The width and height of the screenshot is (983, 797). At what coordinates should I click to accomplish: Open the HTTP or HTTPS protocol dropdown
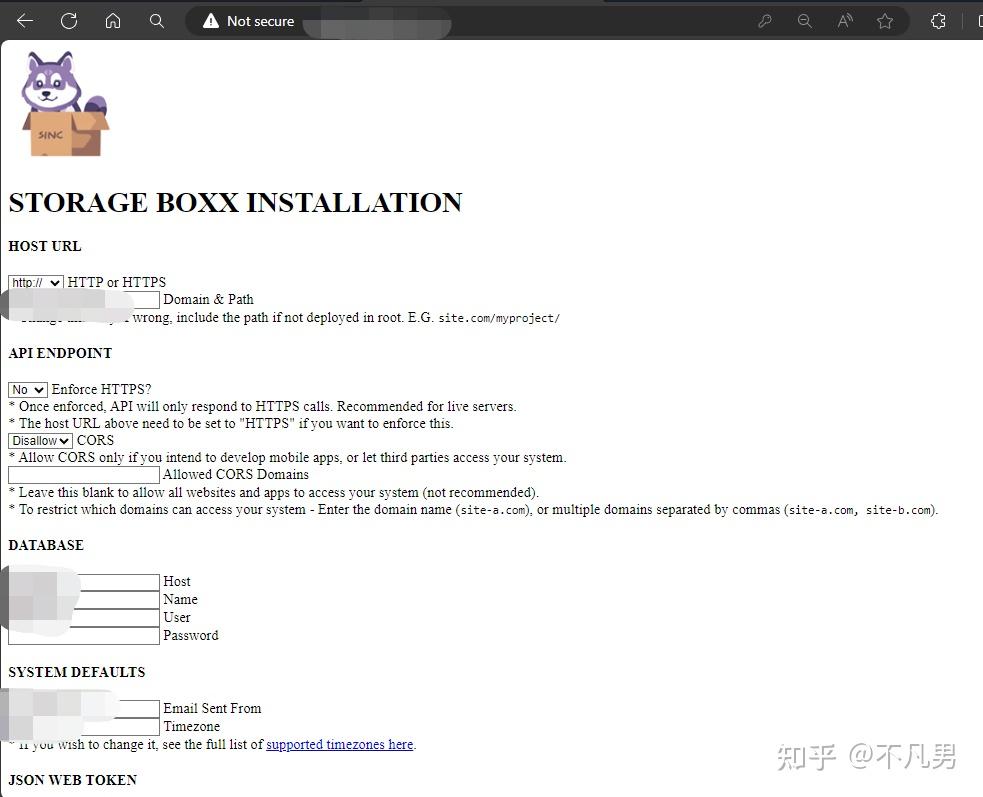point(35,282)
